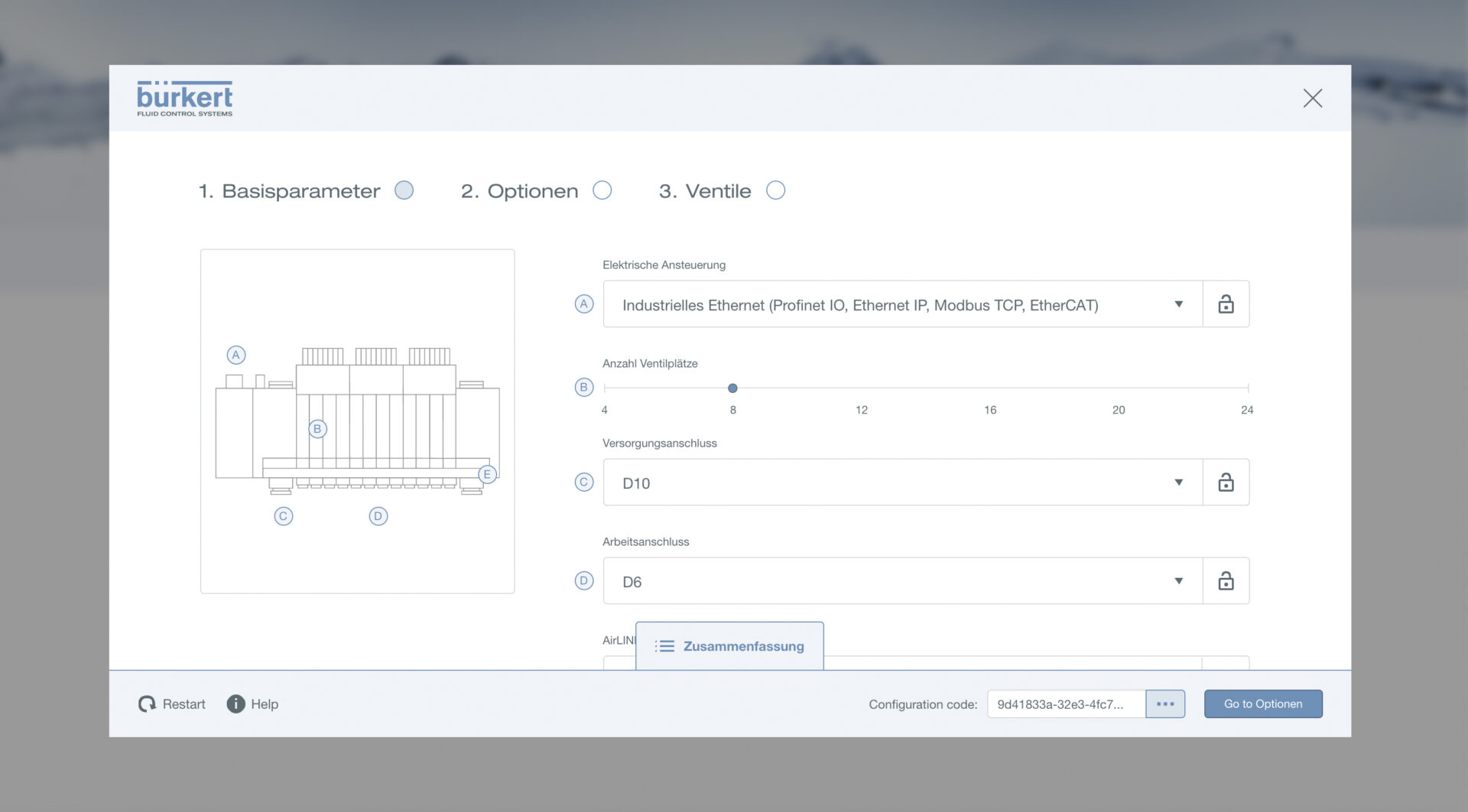Set Anzahl Ventilplätze slider to 16
Viewport: 1468px width, 812px height.
[990, 388]
